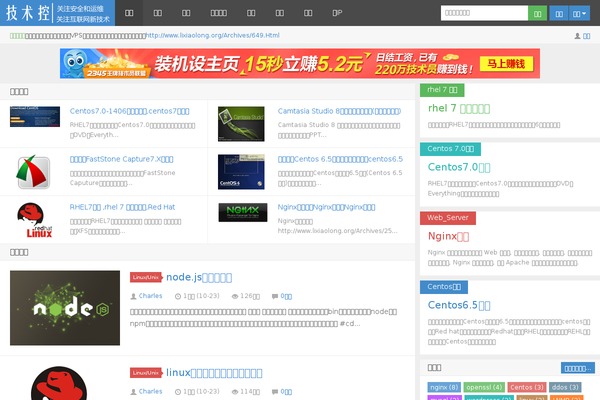Click the author person icon on node.js post
This screenshot has width=600, height=400.
[134, 296]
